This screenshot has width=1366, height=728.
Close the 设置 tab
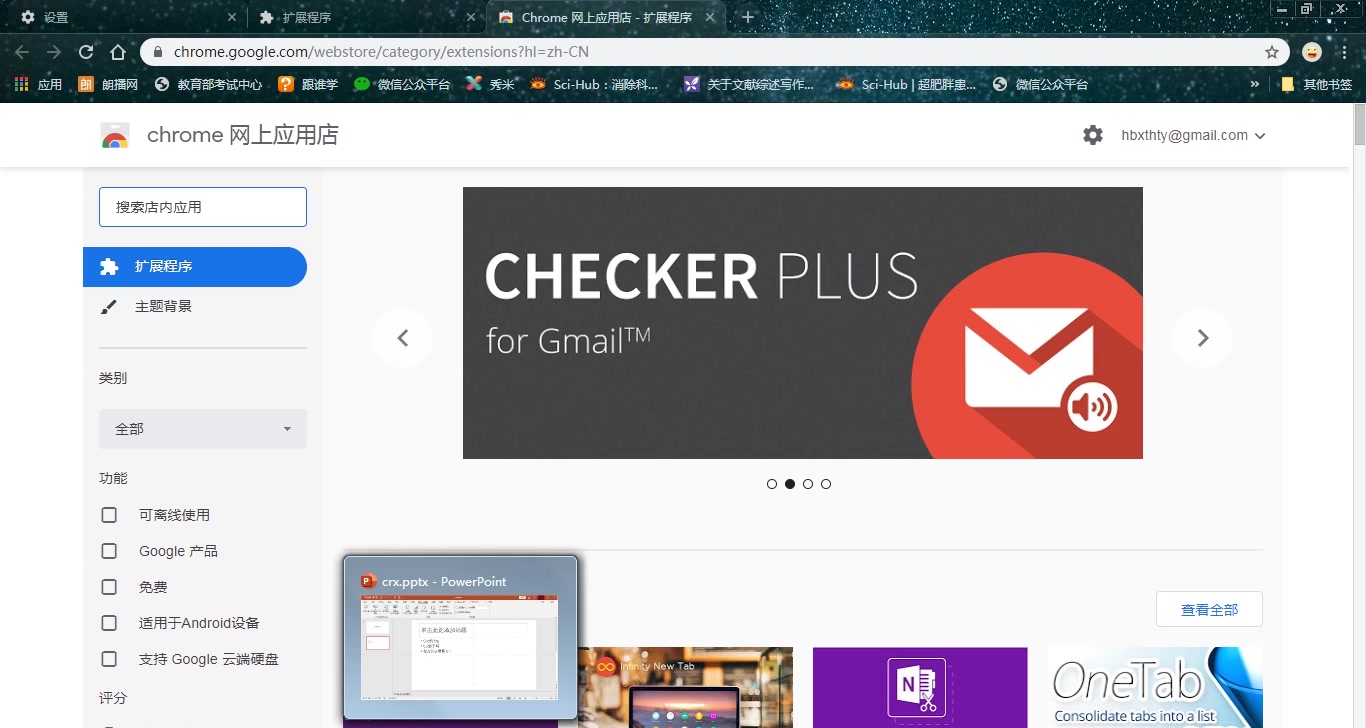click(232, 17)
